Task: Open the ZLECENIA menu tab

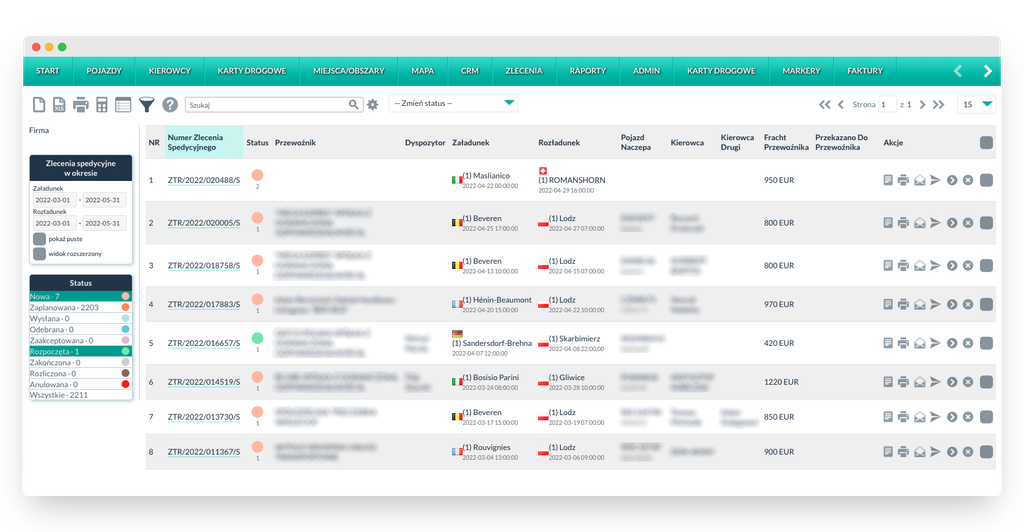Action: coord(524,71)
